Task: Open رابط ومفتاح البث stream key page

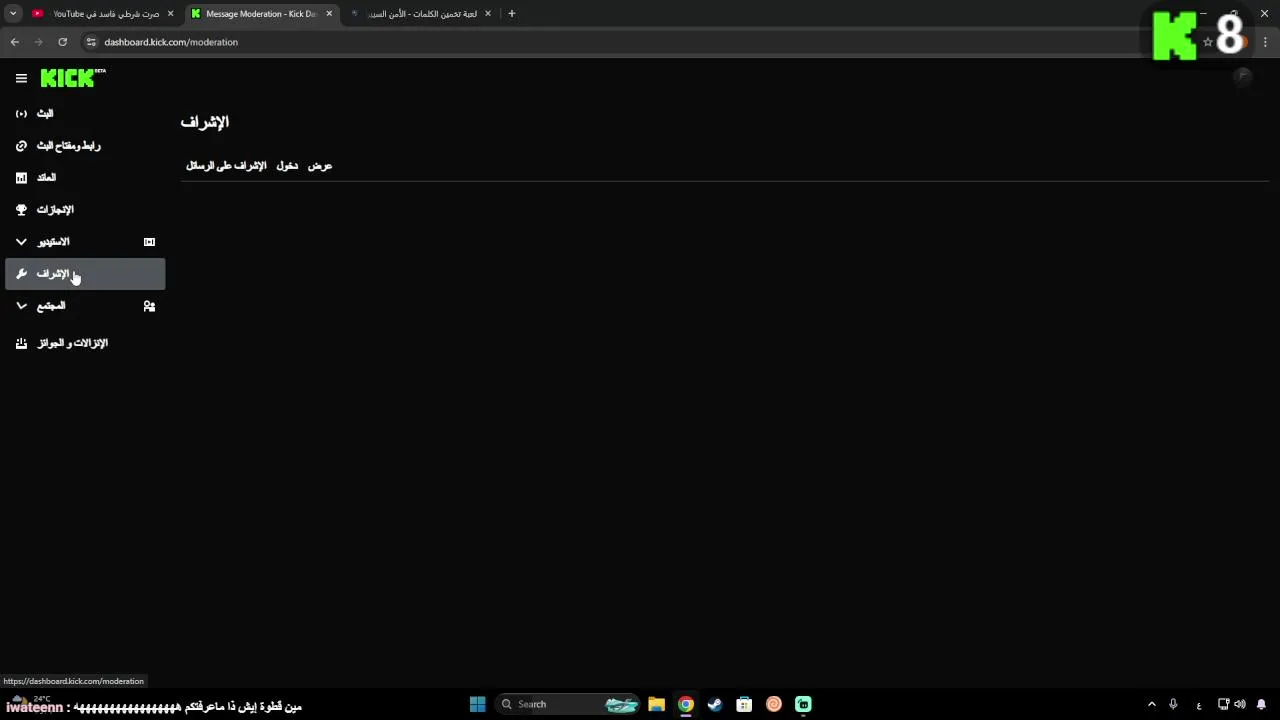Action: point(85,146)
